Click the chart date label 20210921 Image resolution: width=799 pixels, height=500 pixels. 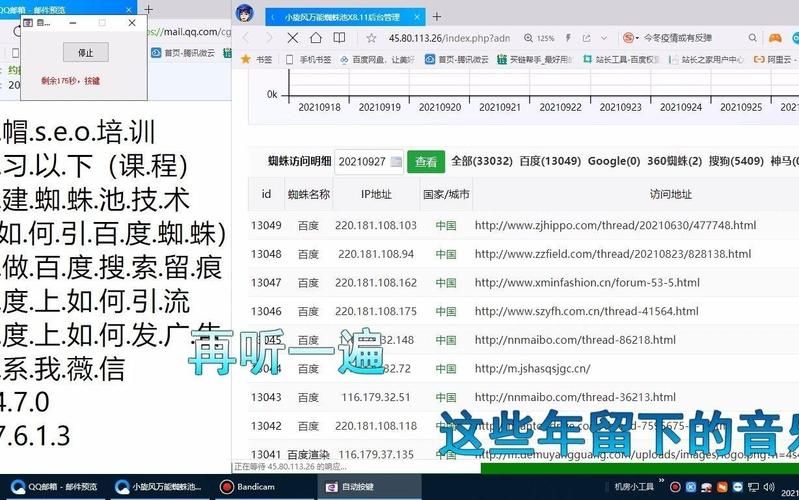500,107
